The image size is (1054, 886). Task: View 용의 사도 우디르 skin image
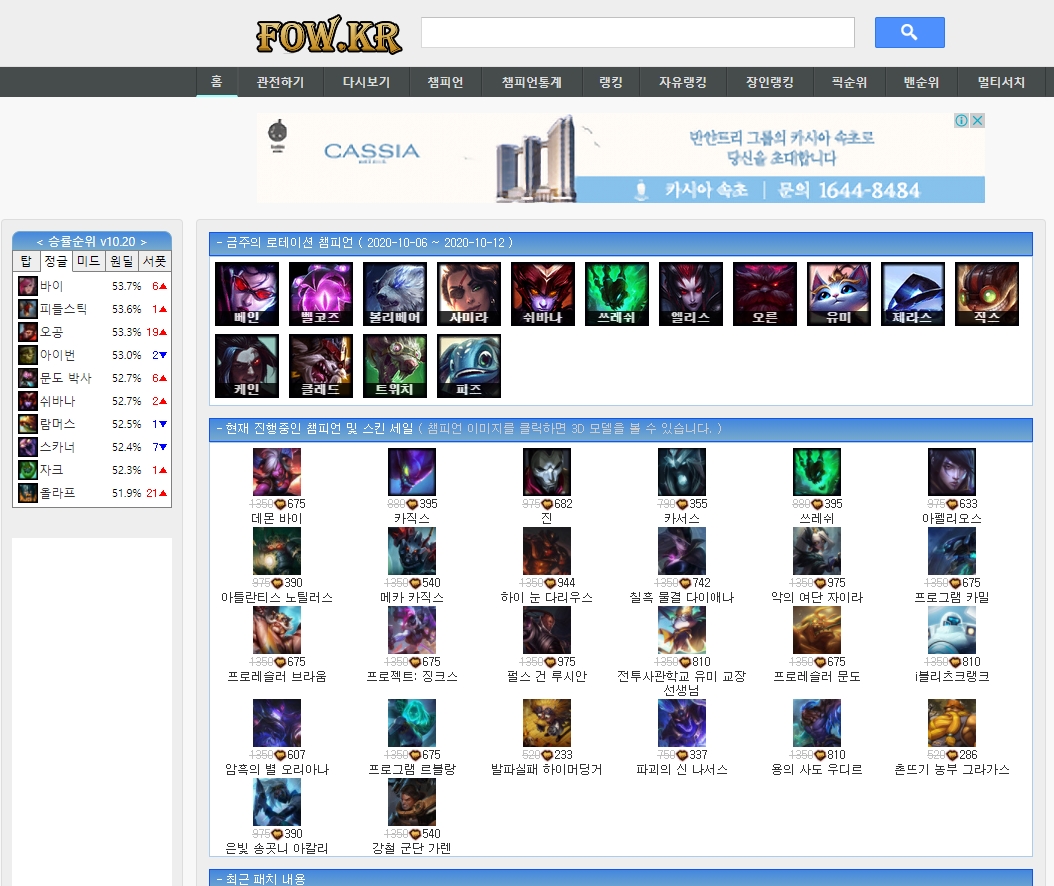tap(817, 723)
